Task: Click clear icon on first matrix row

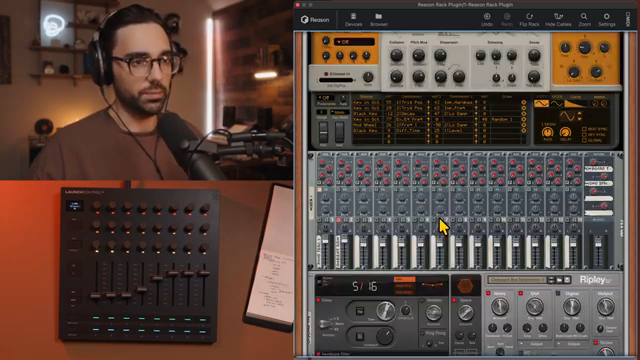Action: 523,102
